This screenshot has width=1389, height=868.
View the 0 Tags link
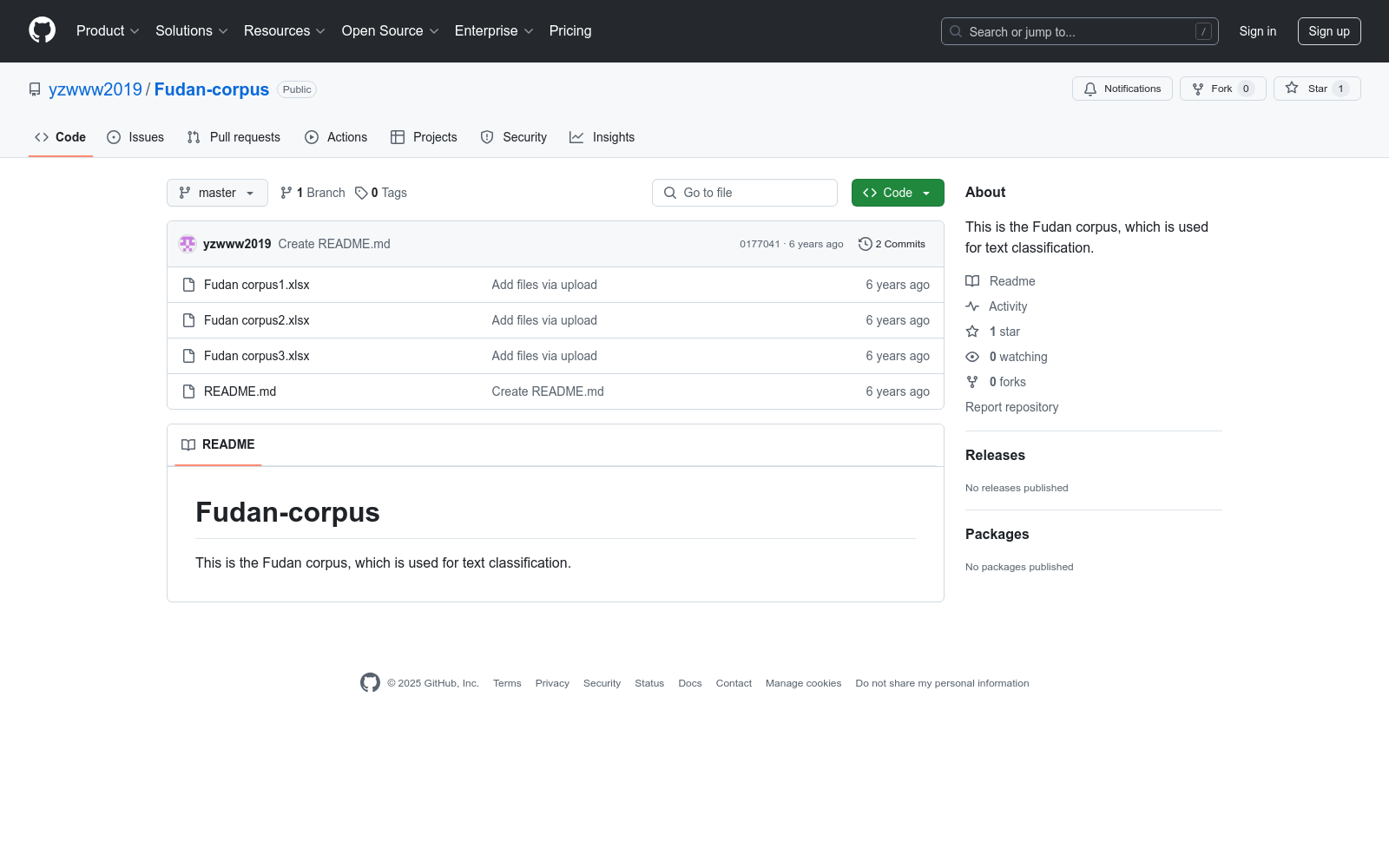381,193
